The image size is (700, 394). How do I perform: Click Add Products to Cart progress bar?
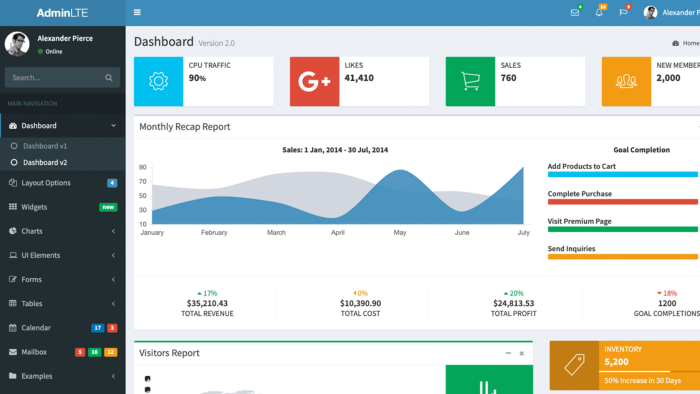pyautogui.click(x=624, y=174)
